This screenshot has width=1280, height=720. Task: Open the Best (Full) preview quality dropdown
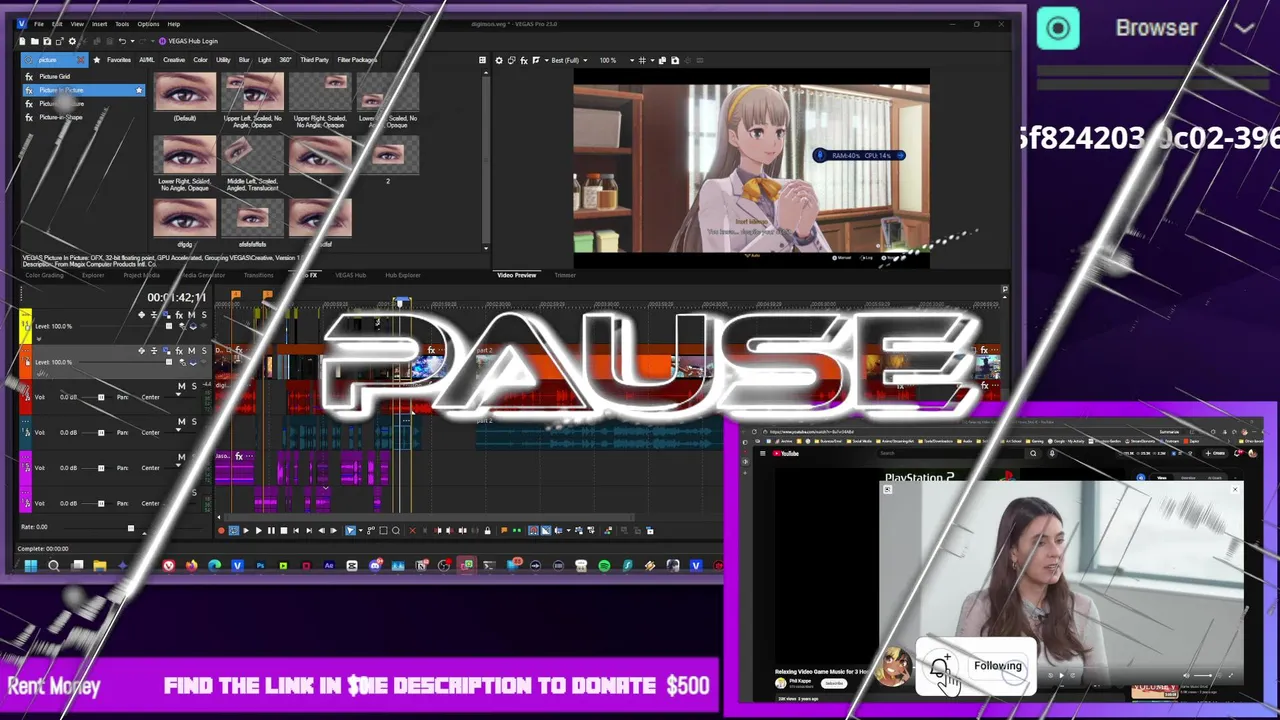tap(585, 60)
